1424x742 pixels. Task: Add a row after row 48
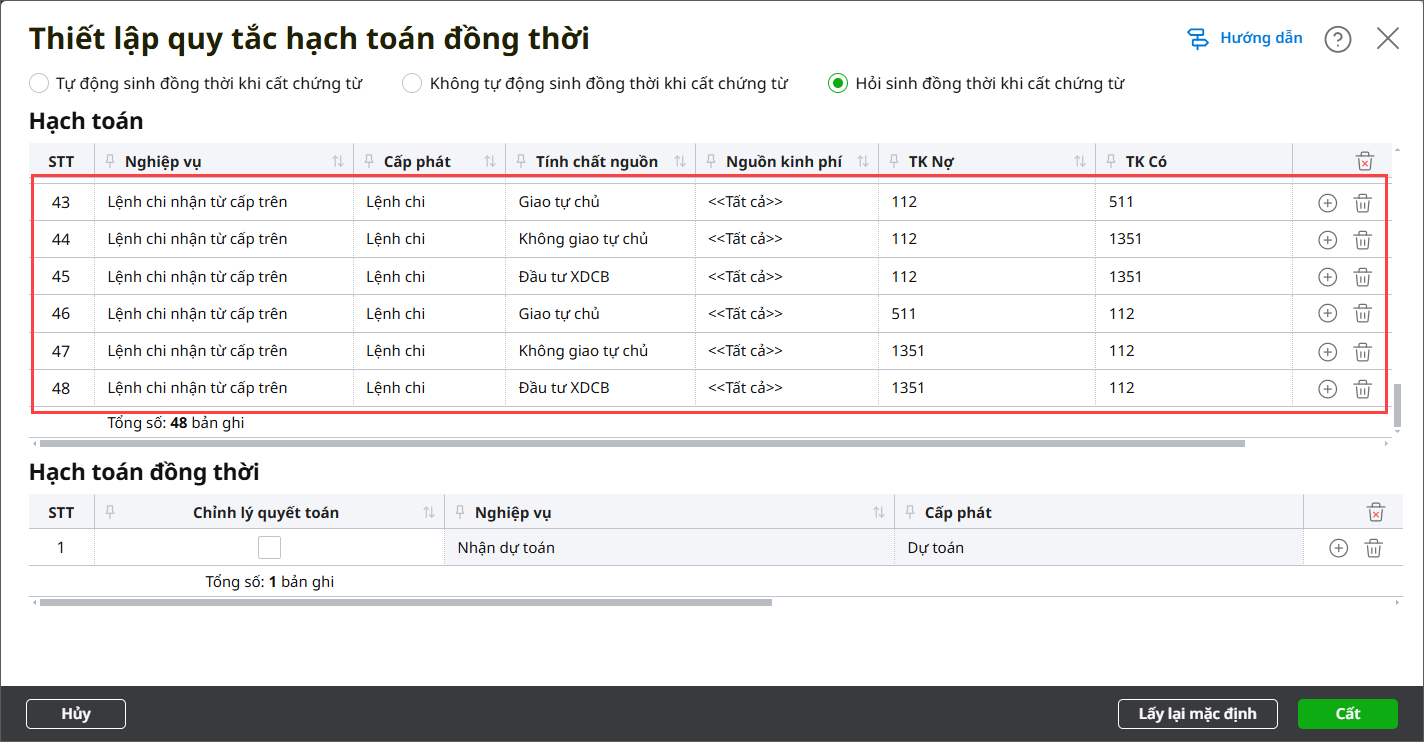pyautogui.click(x=1327, y=389)
